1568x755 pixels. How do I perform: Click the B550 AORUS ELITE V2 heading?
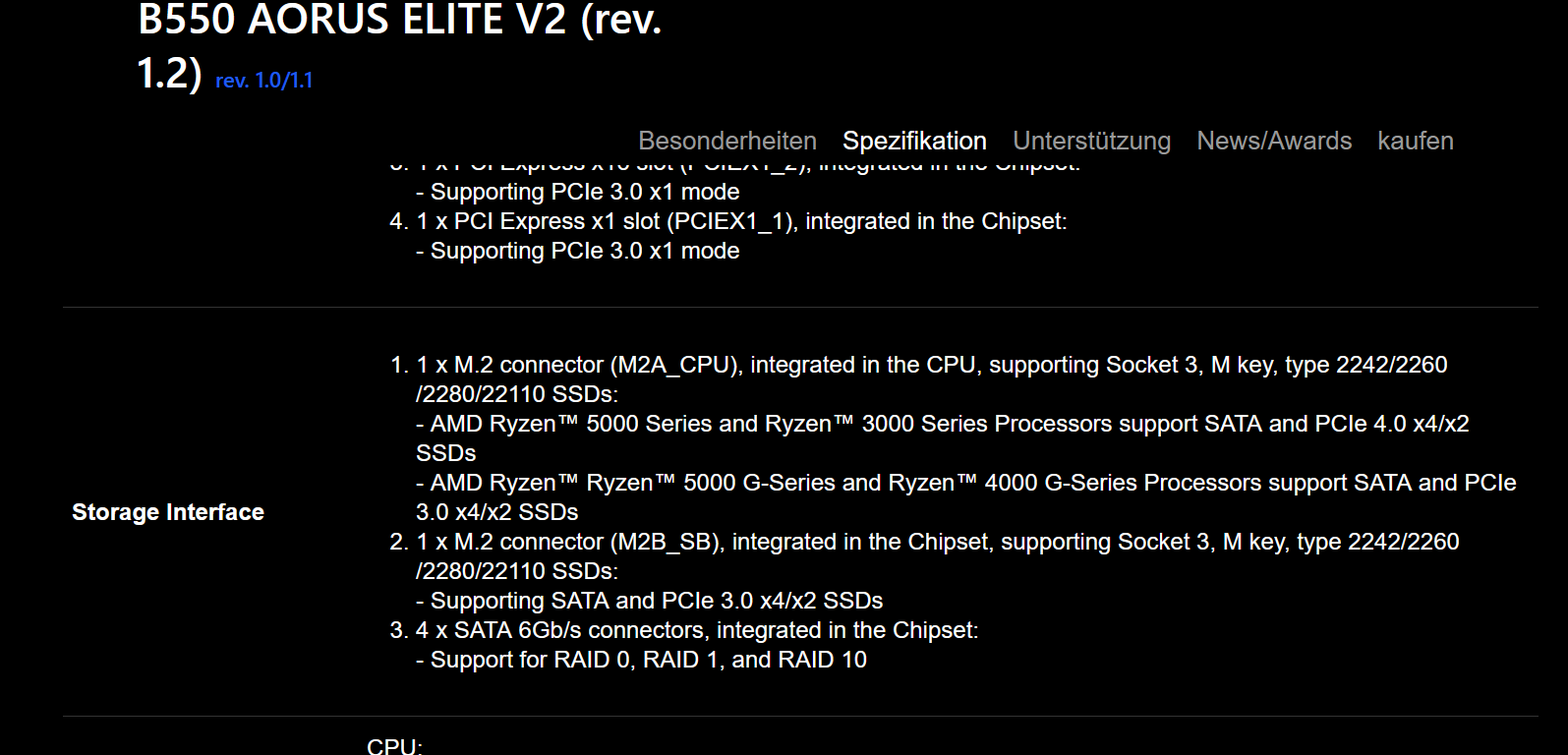(399, 20)
